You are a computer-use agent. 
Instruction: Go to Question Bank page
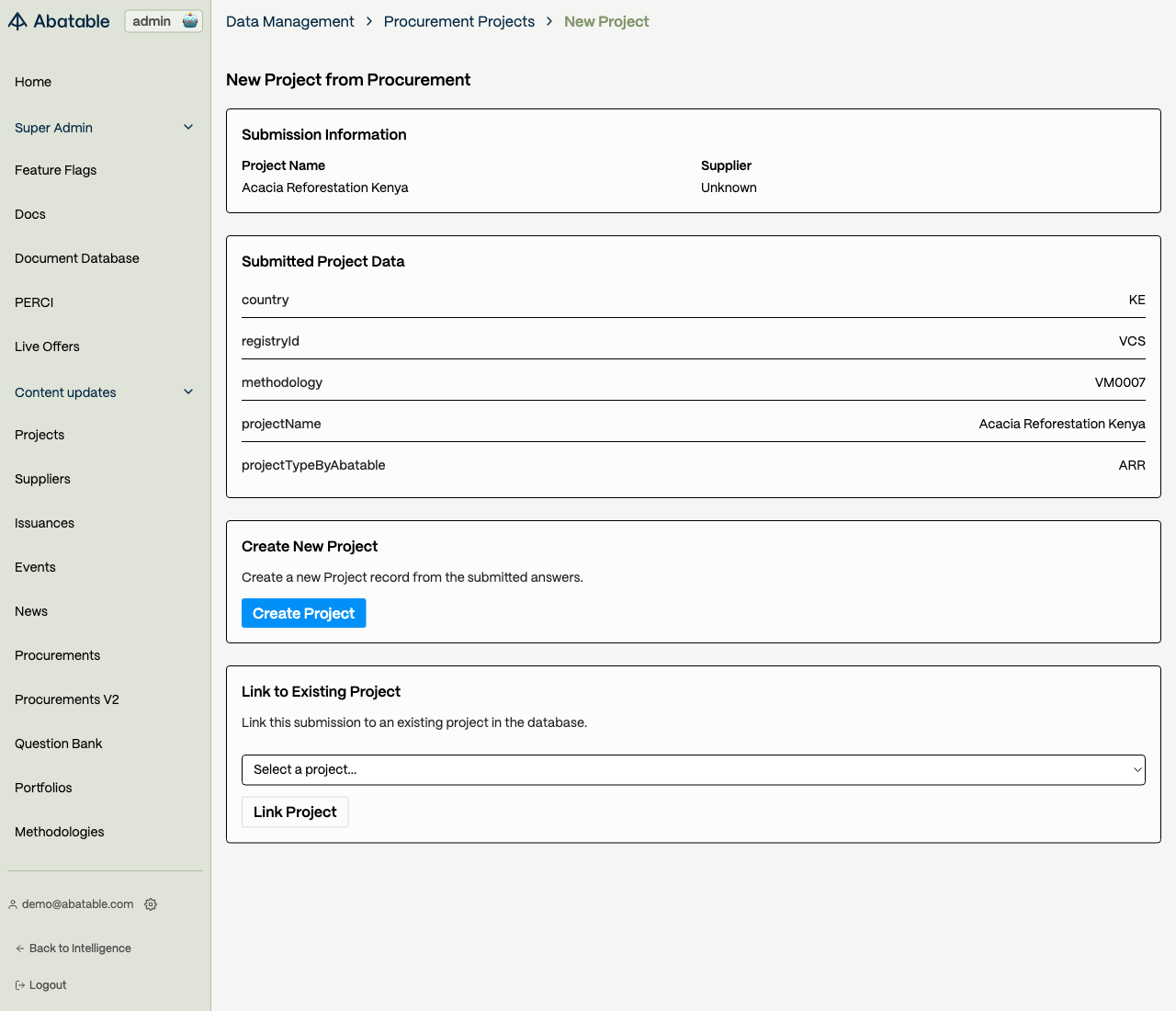click(59, 744)
